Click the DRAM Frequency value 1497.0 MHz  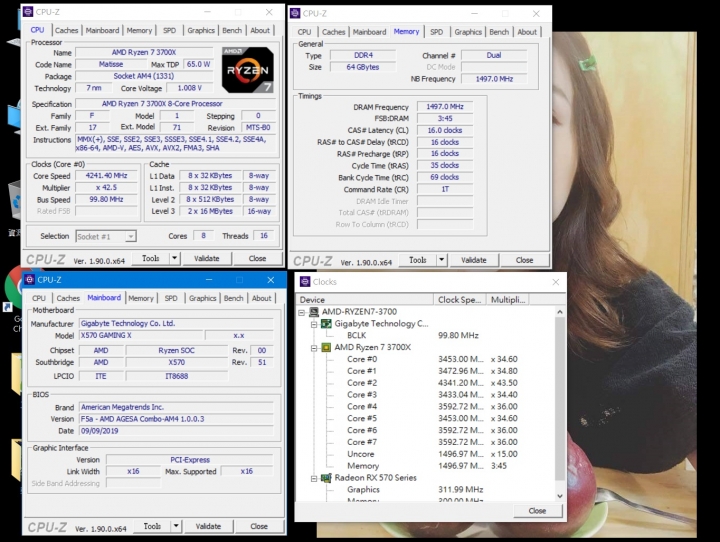(x=445, y=107)
